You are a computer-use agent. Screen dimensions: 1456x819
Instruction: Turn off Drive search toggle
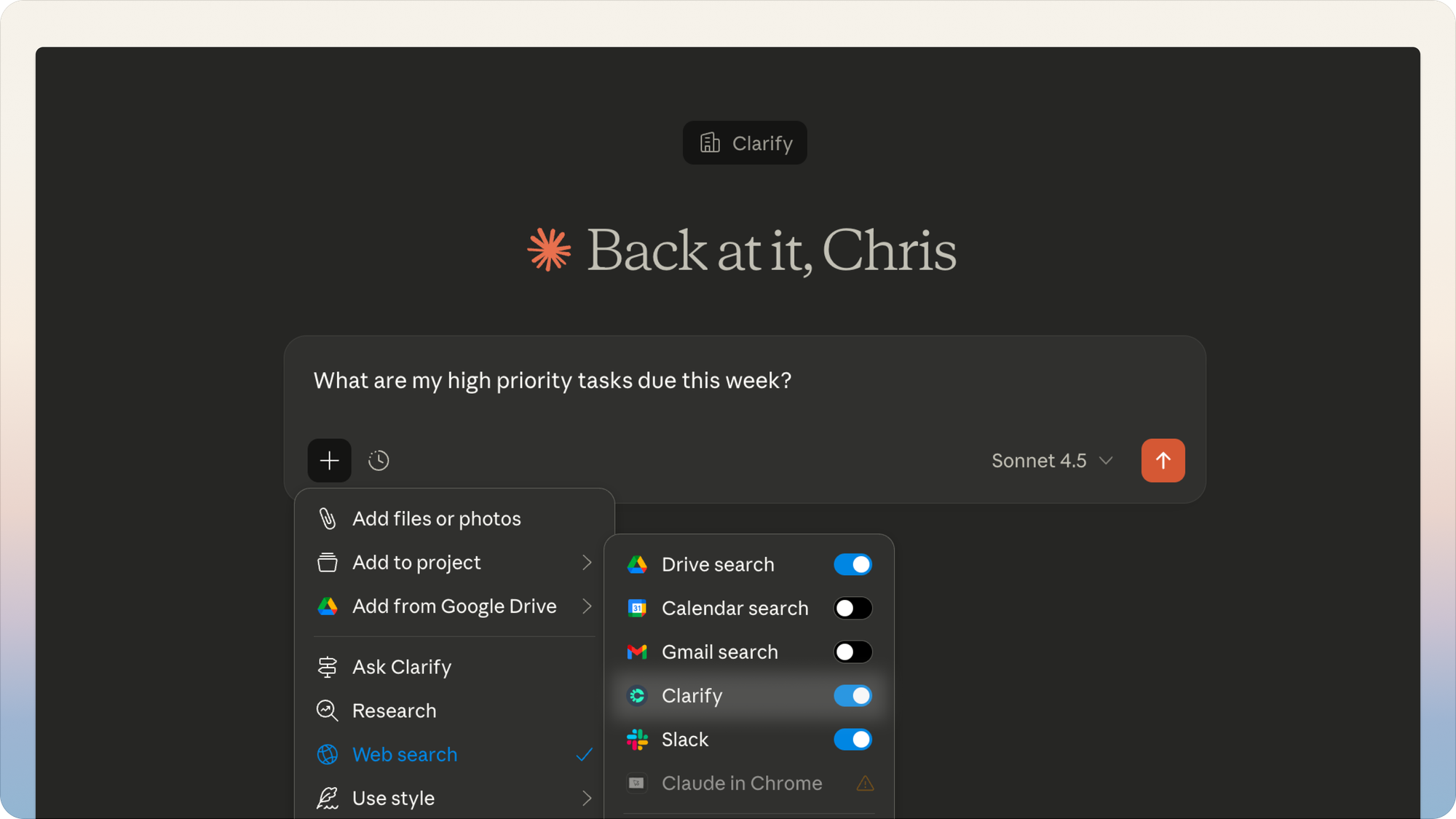[x=852, y=565]
